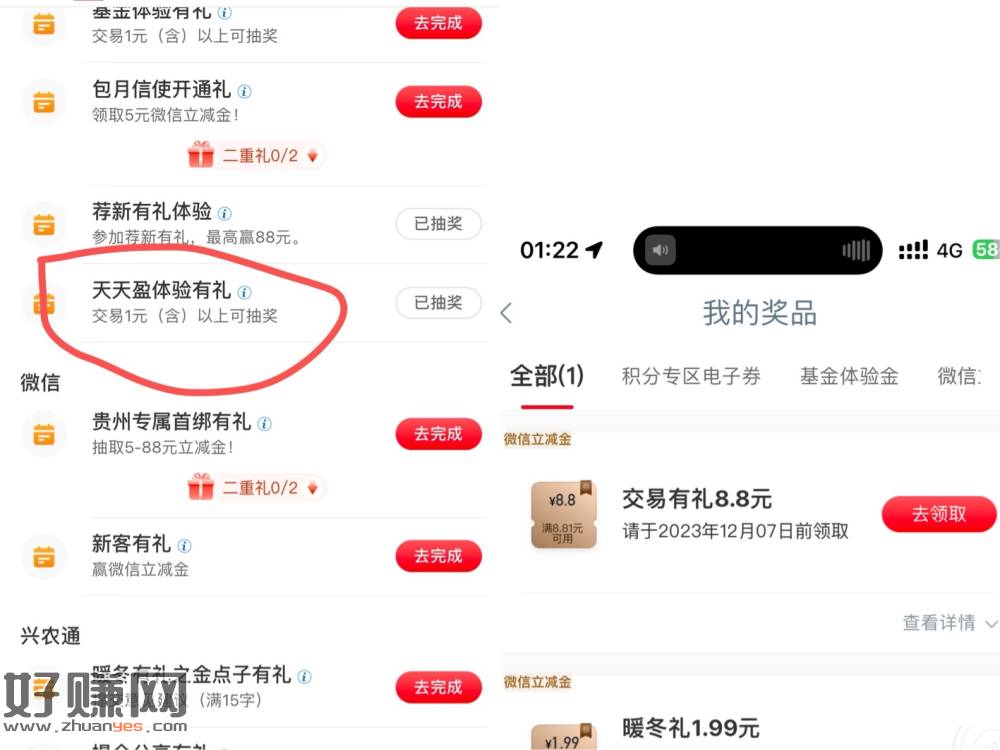
Task: Tap back arrow on 我的奖品 page
Action: click(506, 312)
